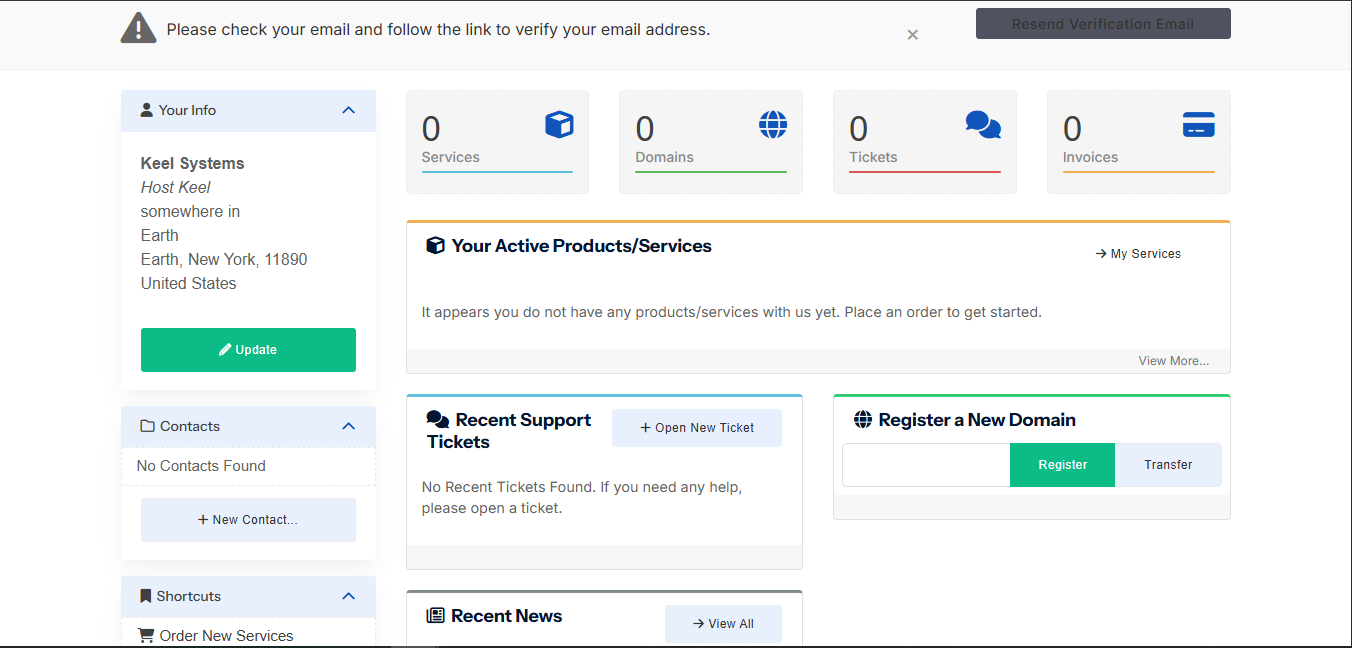
Task: Click the warning triangle icon
Action: click(138, 28)
